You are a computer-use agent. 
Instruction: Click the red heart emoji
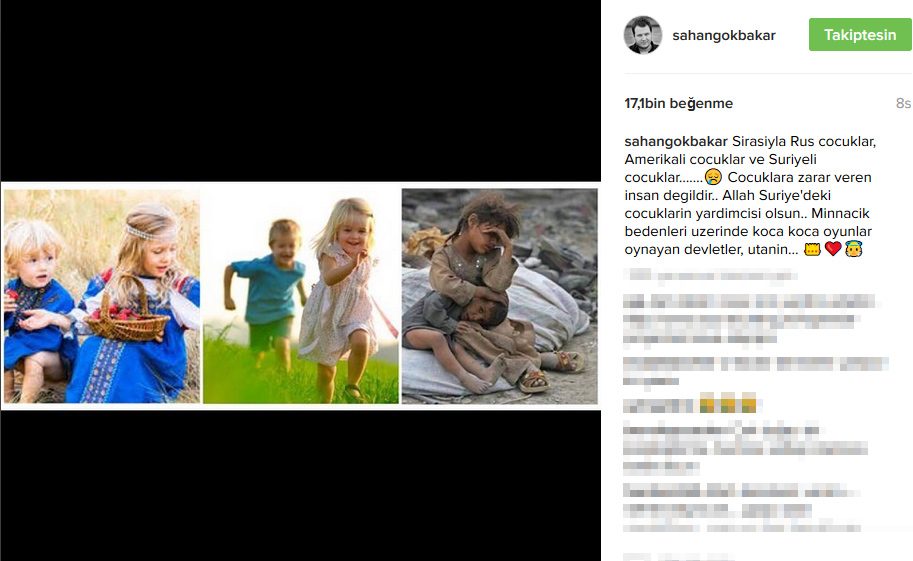pyautogui.click(x=833, y=249)
